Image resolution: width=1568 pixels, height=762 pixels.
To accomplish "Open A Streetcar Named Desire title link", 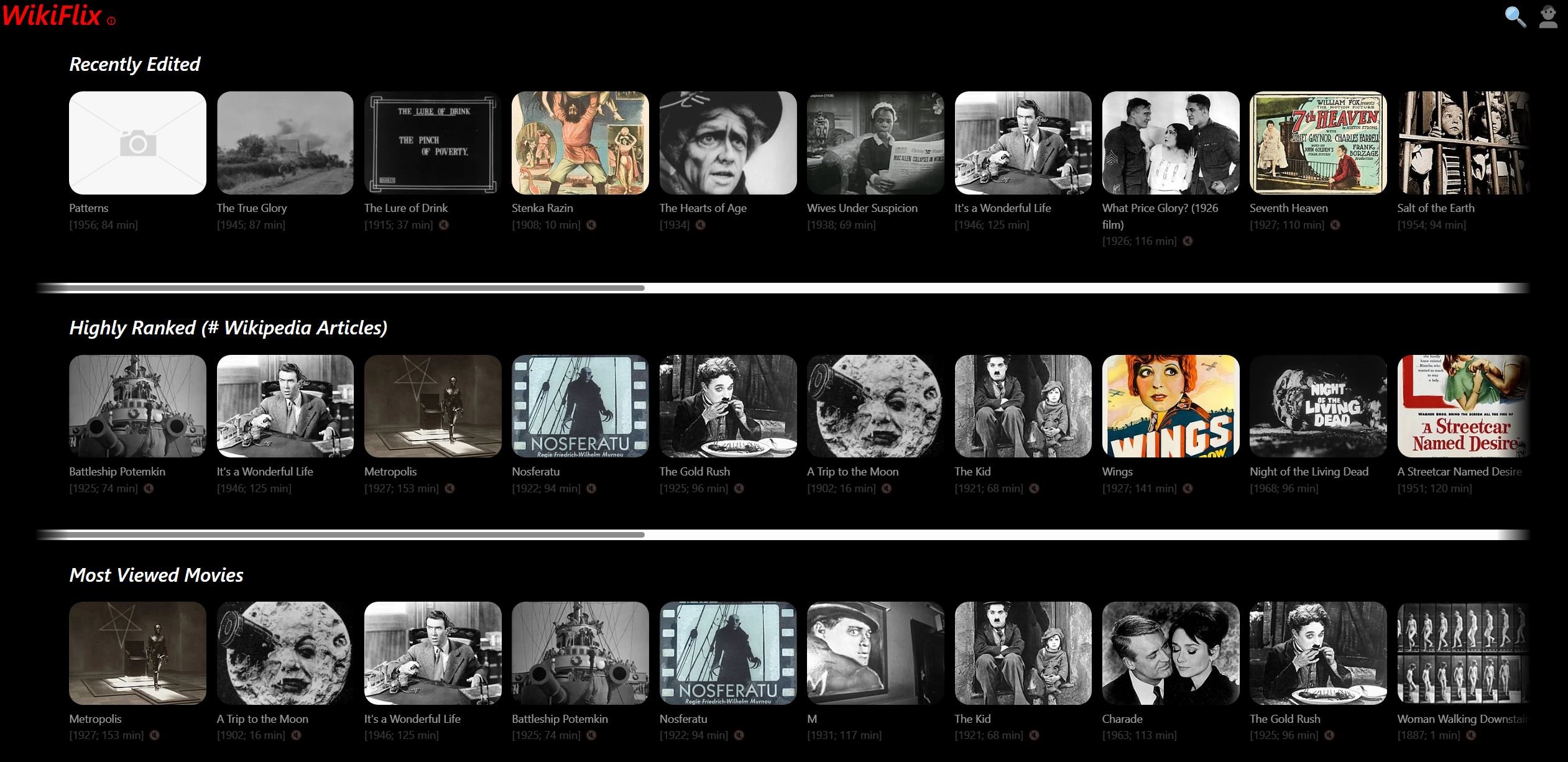I will (1460, 472).
